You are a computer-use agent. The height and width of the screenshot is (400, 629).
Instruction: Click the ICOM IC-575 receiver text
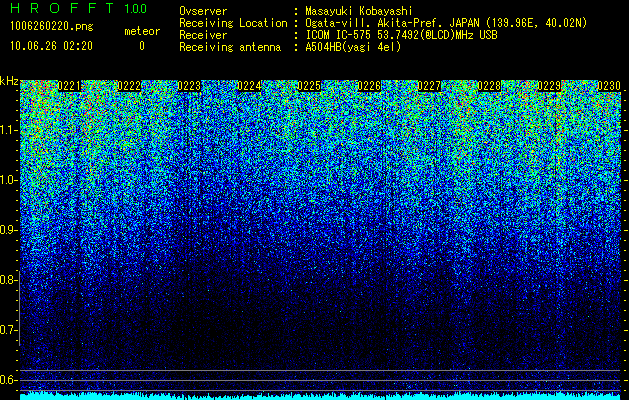[x=402, y=35]
